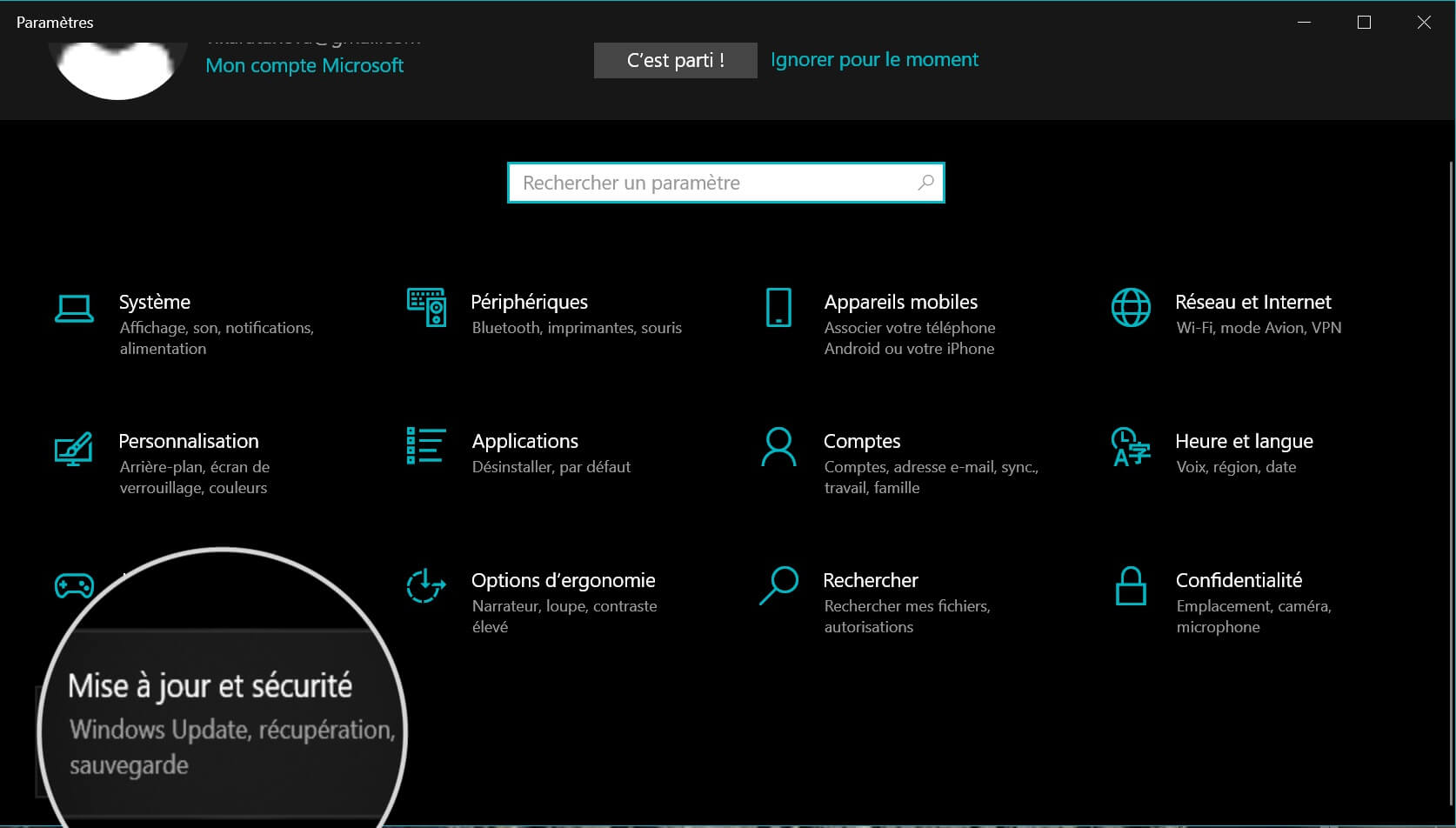1456x828 pixels.
Task: Click the Applications list icon
Action: [426, 445]
